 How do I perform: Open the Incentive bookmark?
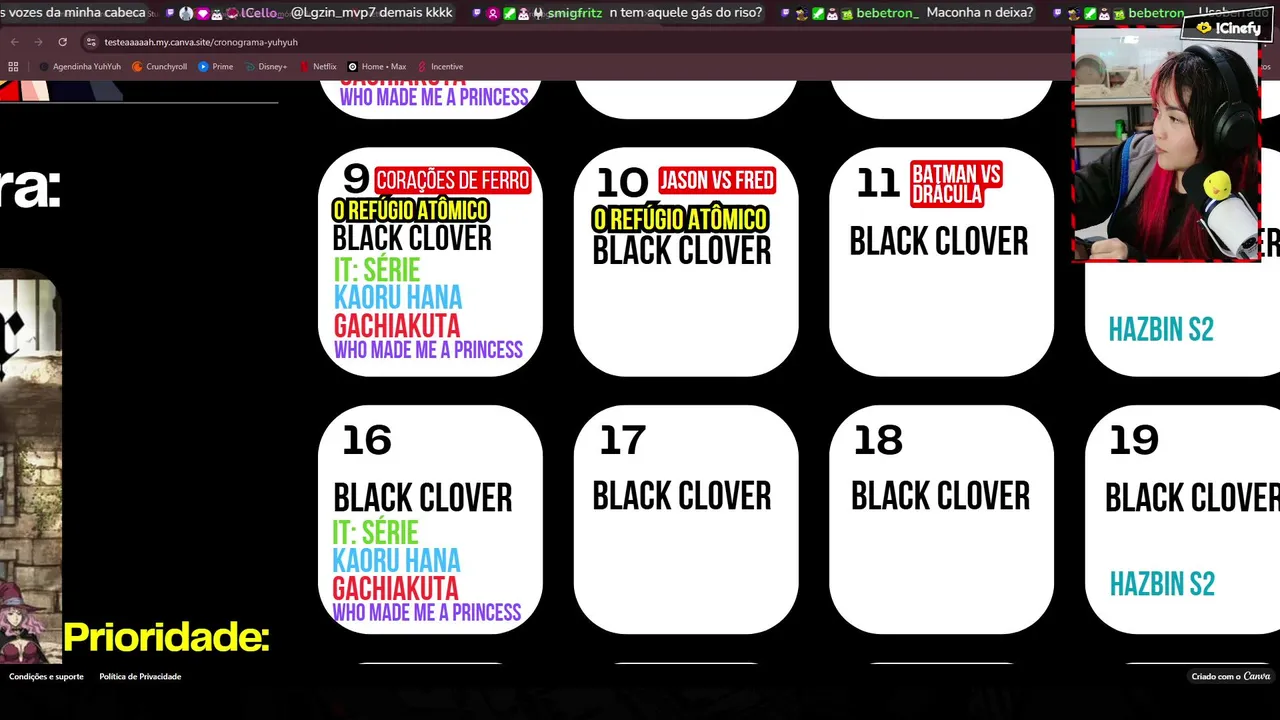[441, 67]
